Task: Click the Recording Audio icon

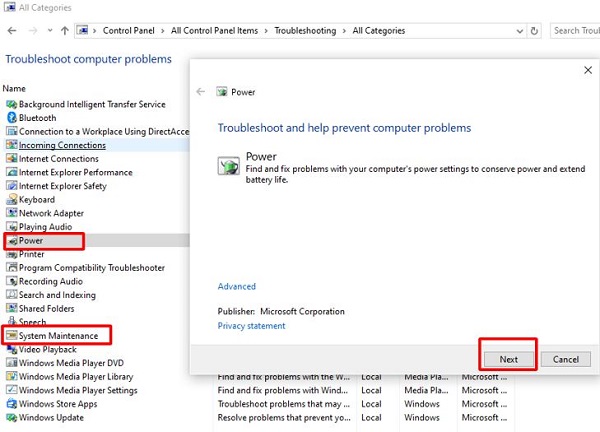Action: pyautogui.click(x=12, y=281)
